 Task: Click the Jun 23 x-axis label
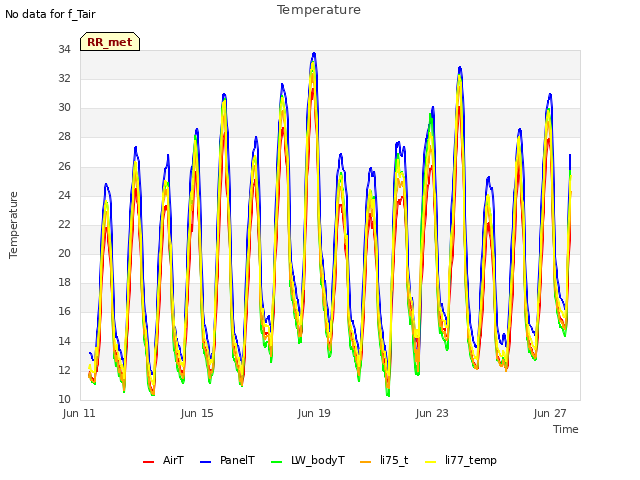(x=432, y=413)
